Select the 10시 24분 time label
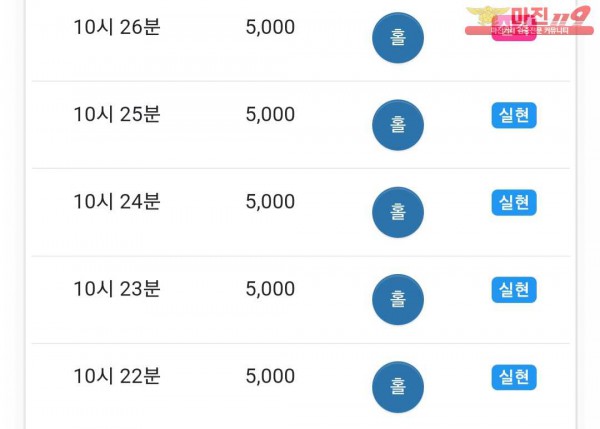 [117, 202]
